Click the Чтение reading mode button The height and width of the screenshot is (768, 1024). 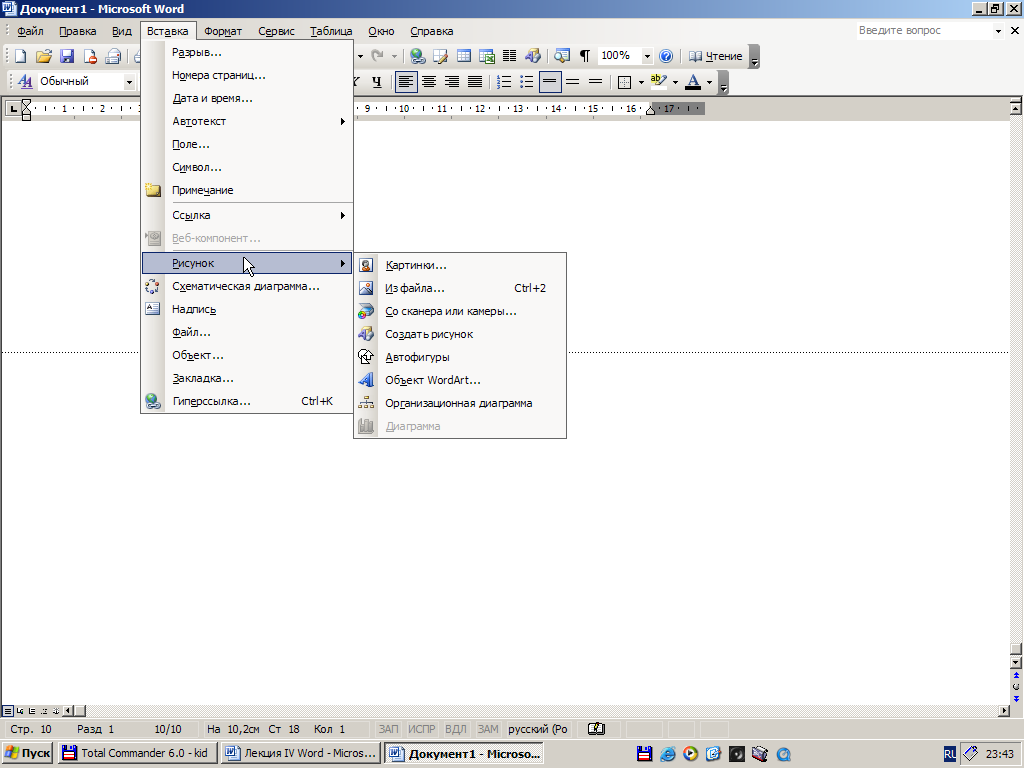pyautogui.click(x=716, y=56)
